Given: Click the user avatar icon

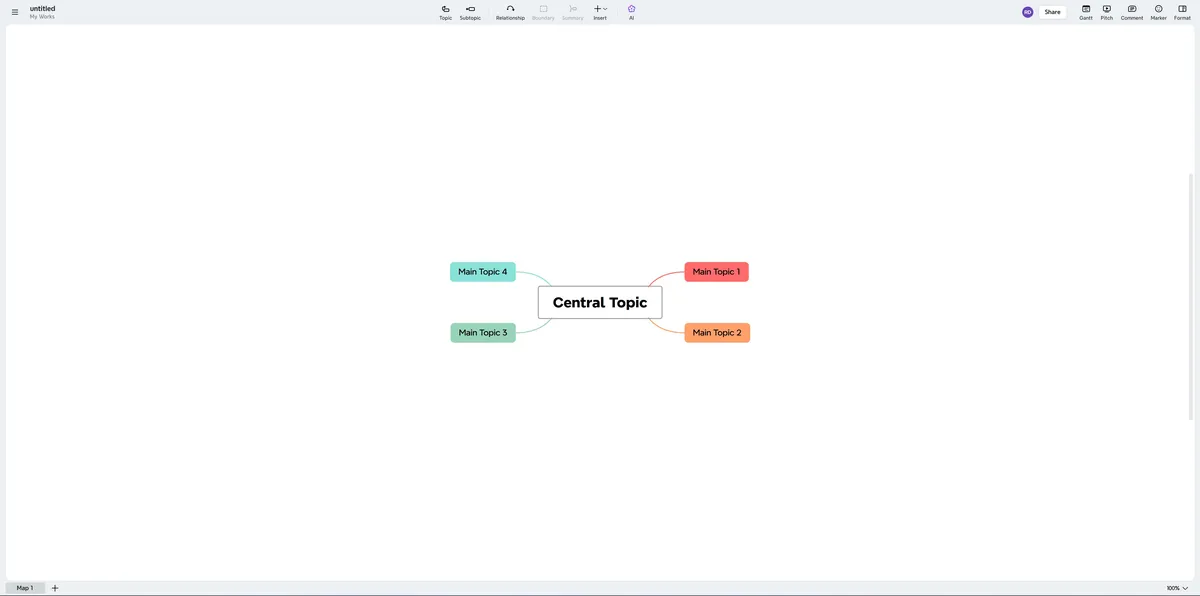Looking at the screenshot, I should [1027, 12].
